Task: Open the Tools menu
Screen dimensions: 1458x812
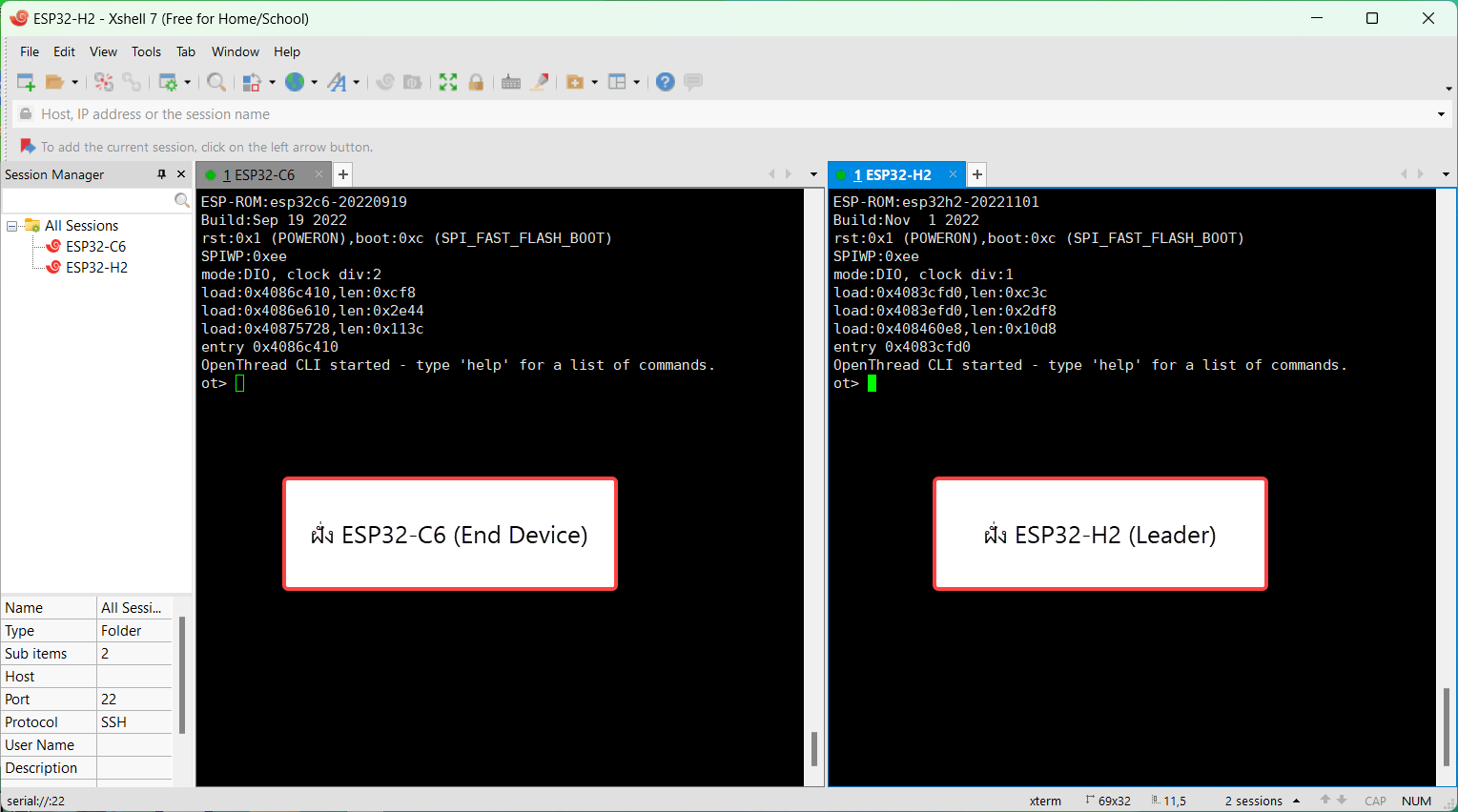Action: 146,51
